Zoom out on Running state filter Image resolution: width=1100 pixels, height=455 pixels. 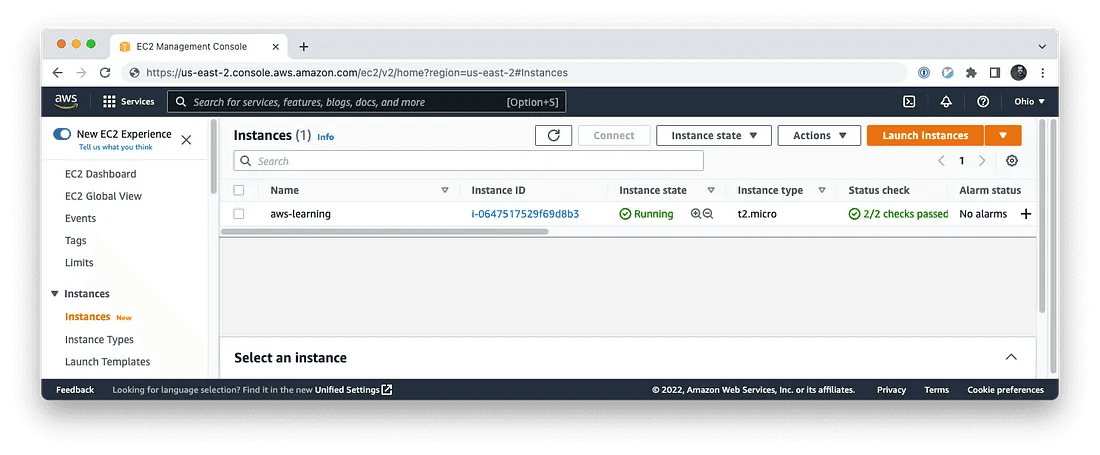708,214
